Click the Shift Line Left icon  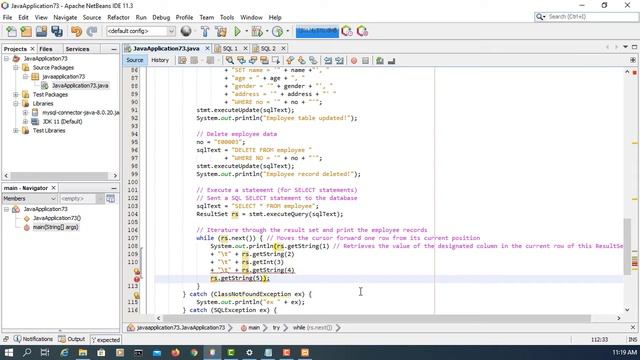328,60
